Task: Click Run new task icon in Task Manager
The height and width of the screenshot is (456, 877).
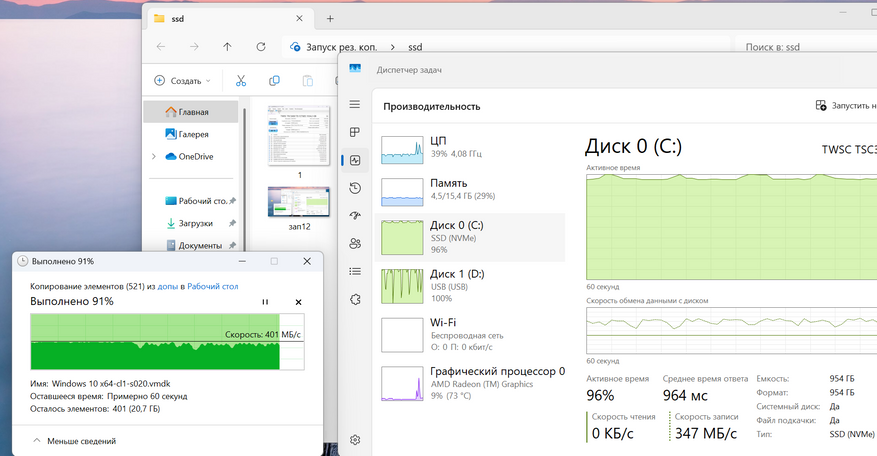Action: pyautogui.click(x=821, y=105)
